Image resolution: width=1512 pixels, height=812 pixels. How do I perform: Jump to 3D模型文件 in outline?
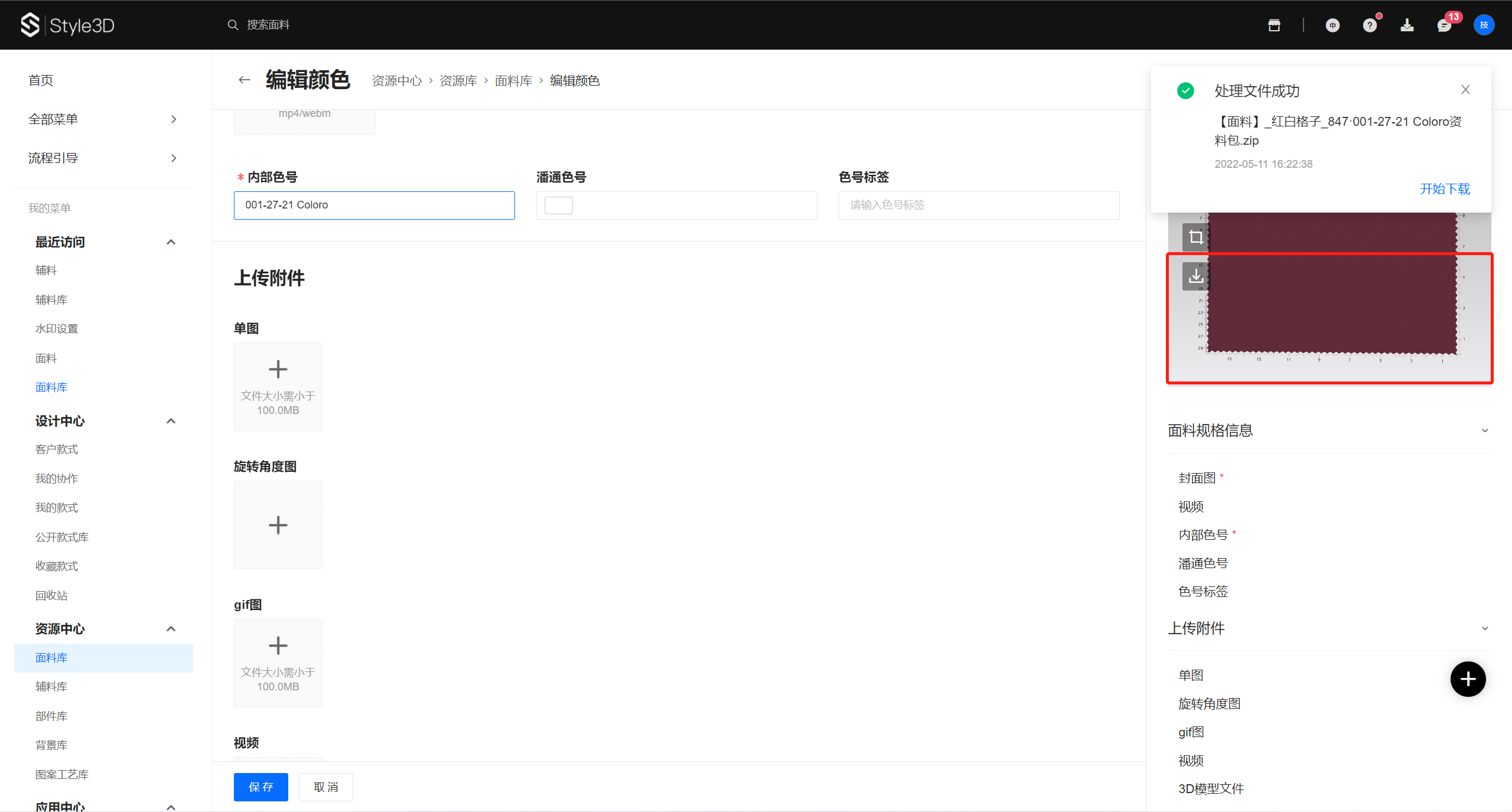pos(1211,789)
